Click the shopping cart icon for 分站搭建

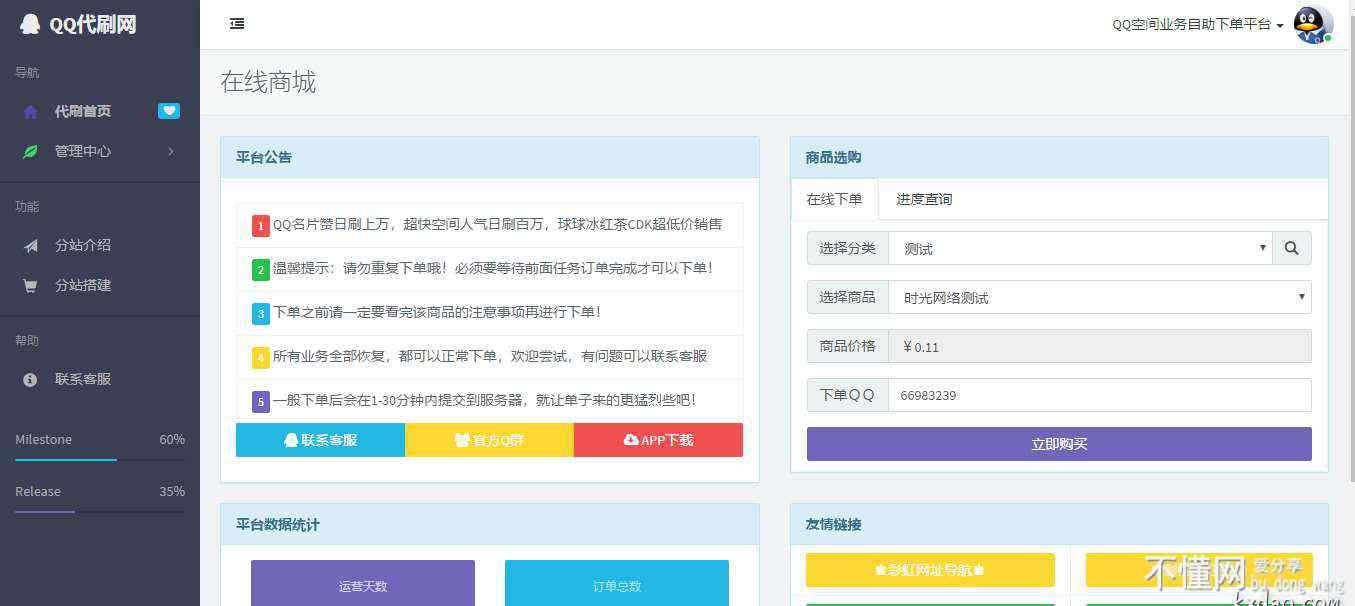[x=31, y=286]
